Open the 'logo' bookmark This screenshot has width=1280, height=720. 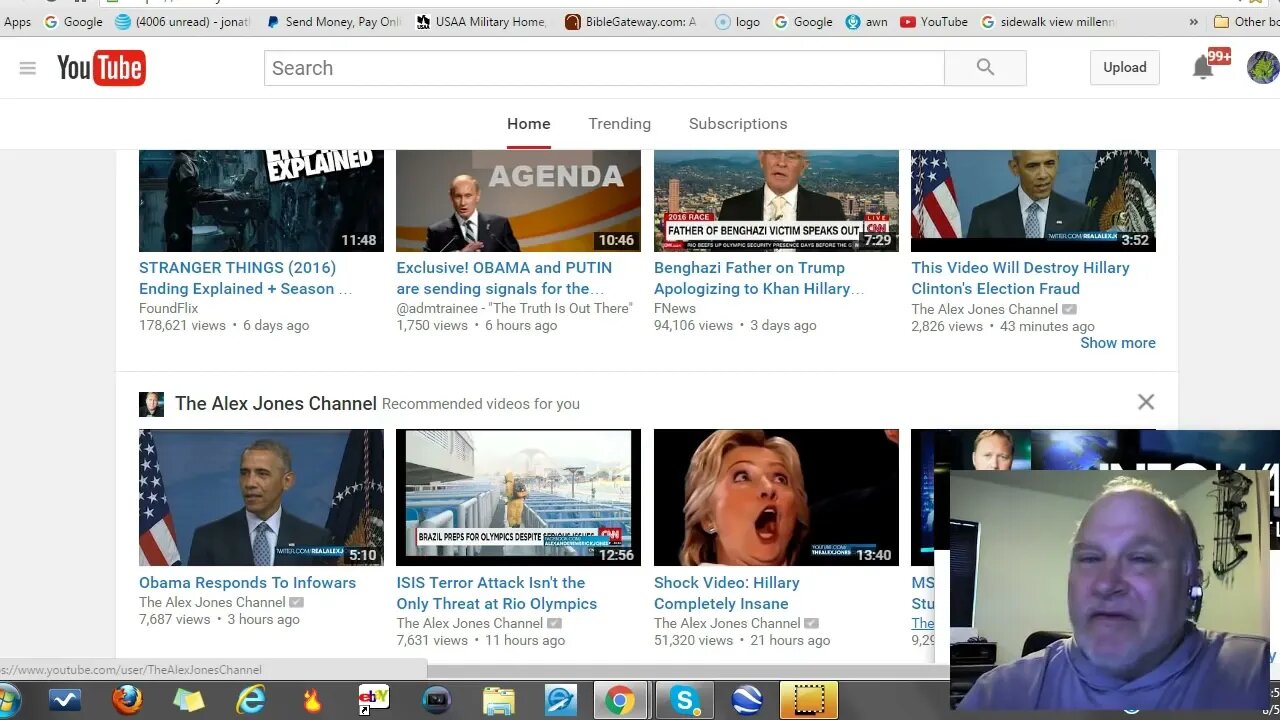click(738, 21)
